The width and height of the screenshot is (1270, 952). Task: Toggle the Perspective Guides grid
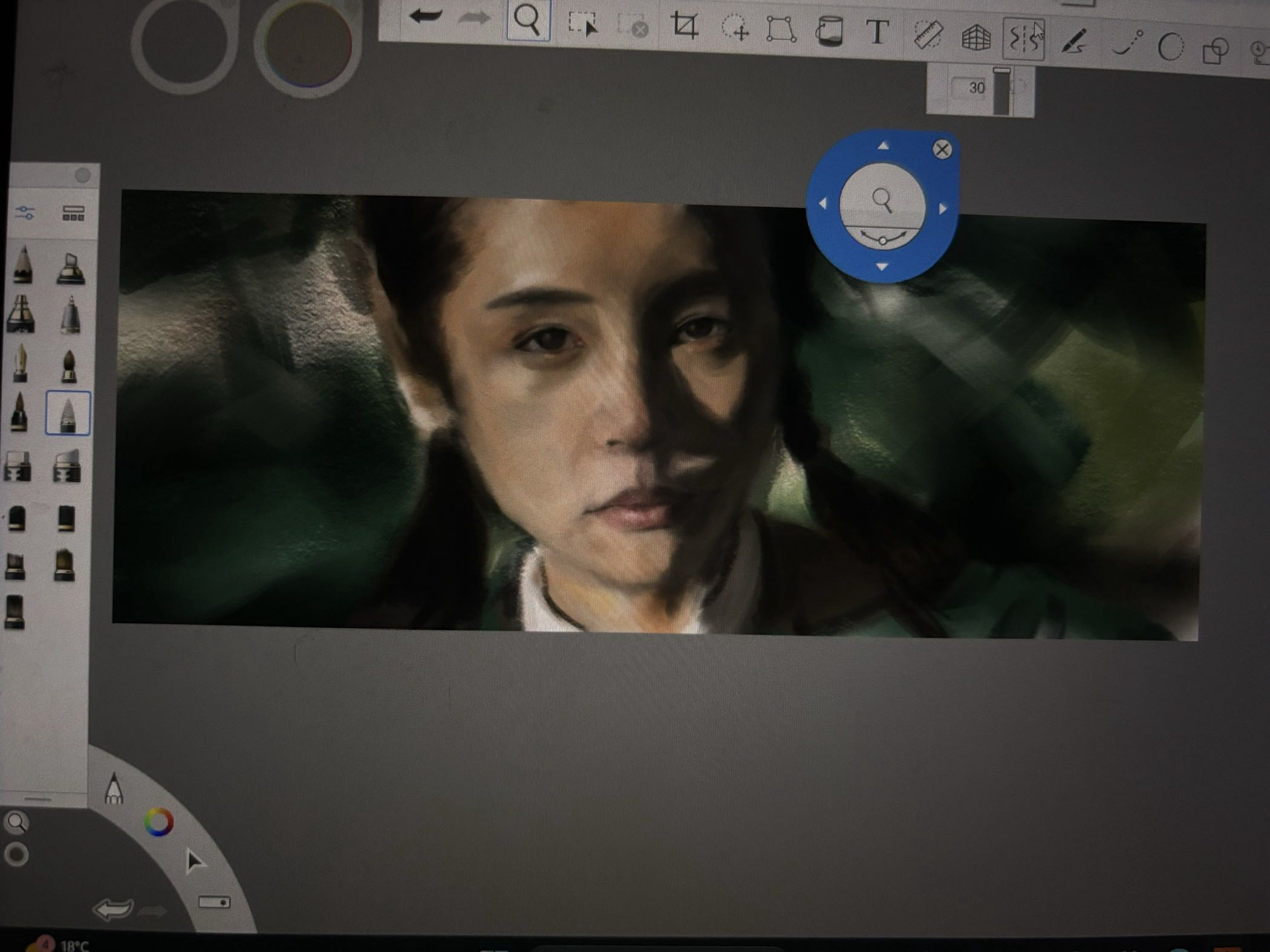[x=975, y=37]
